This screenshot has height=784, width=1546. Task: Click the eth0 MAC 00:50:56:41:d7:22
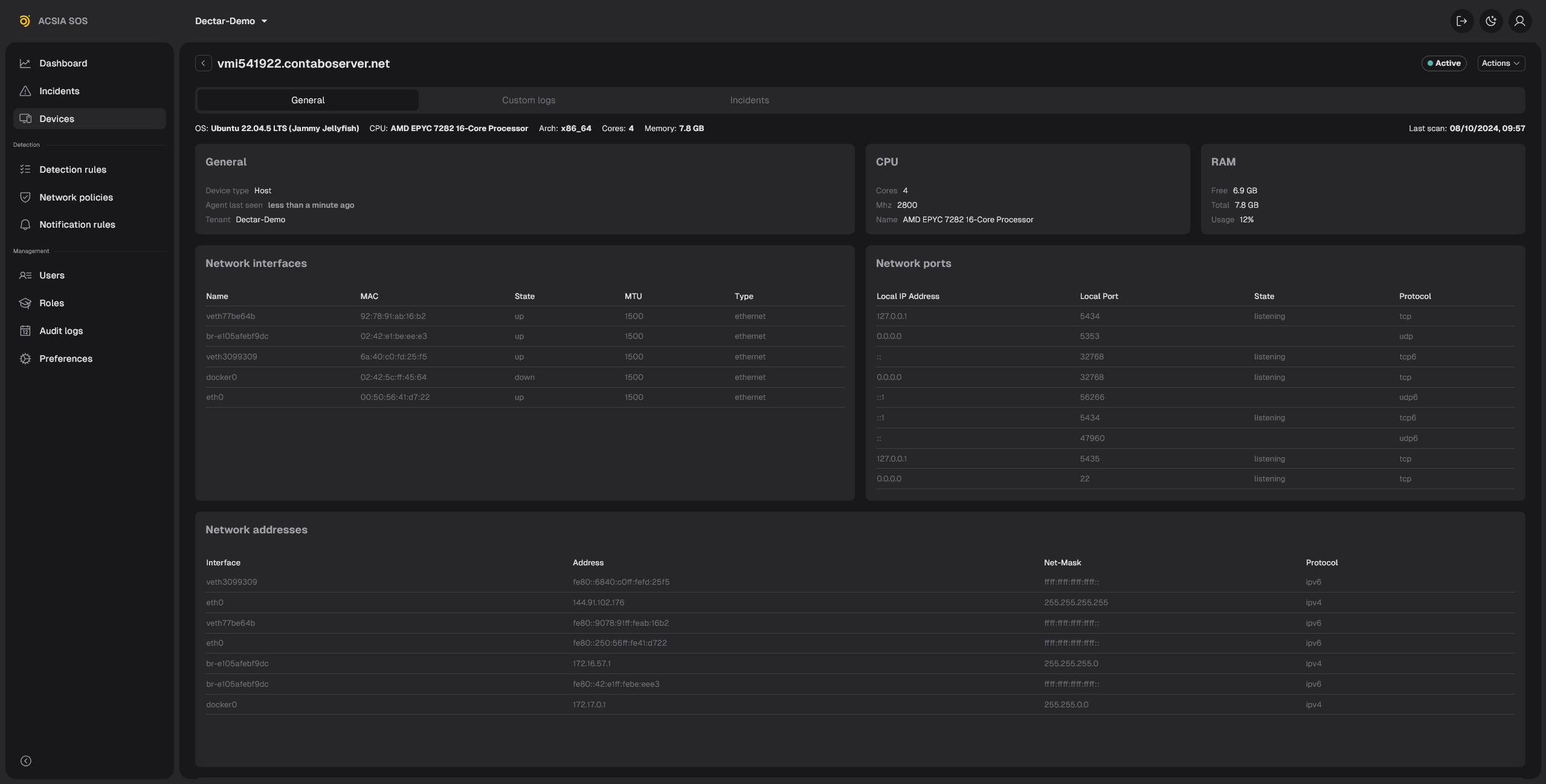[x=395, y=397]
